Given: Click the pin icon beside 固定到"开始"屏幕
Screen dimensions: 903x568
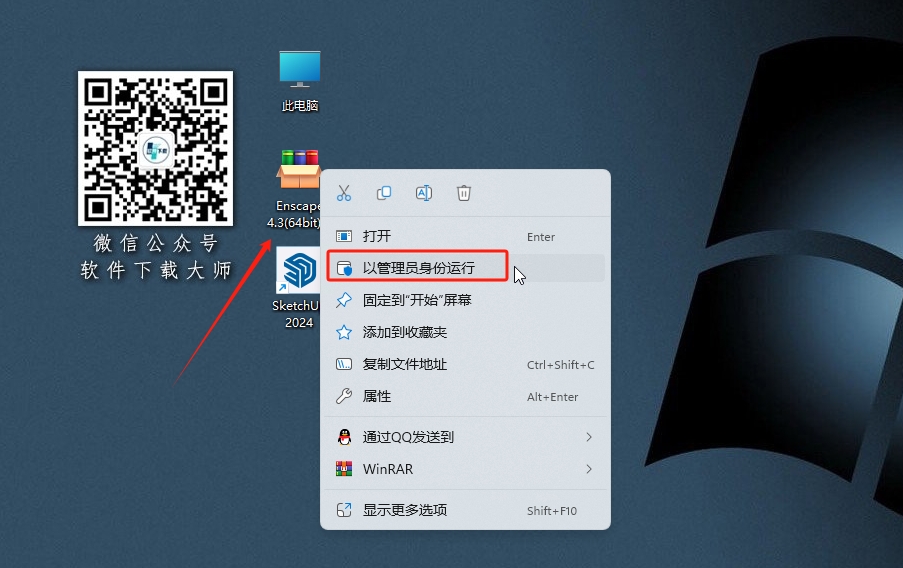Looking at the screenshot, I should tap(344, 300).
